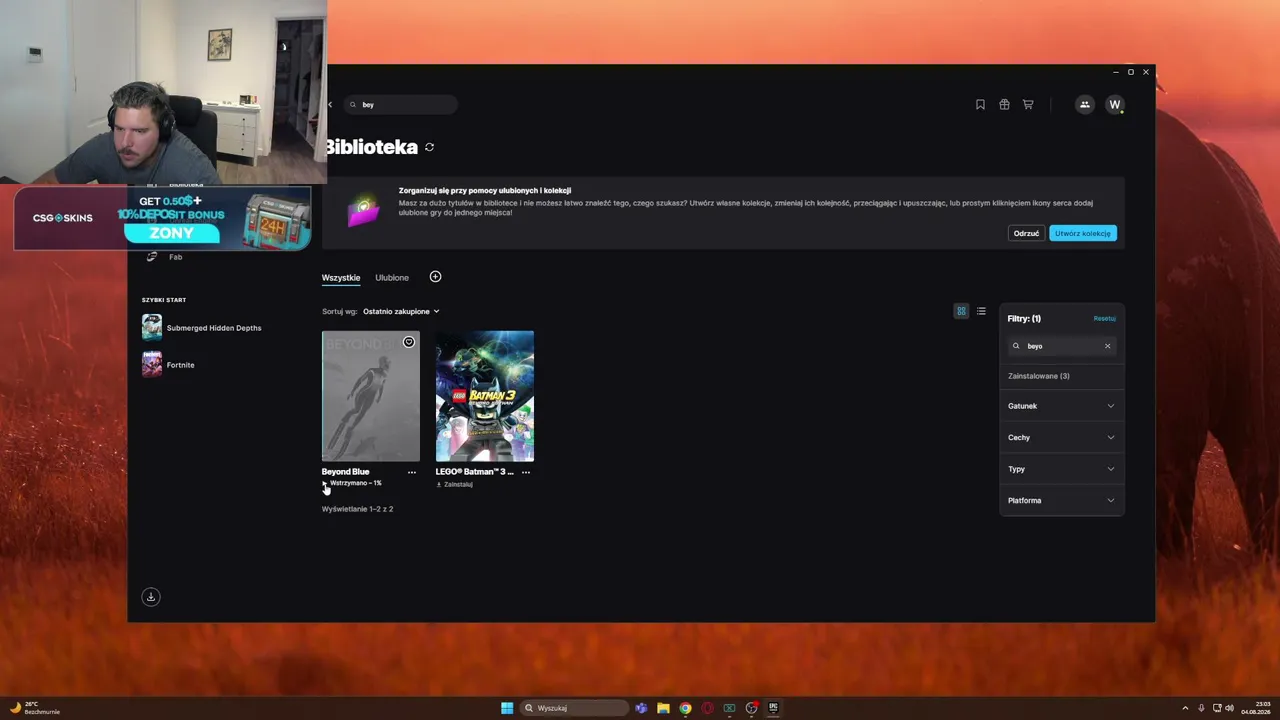Add Beyond Blue to favorites
The width and height of the screenshot is (1280, 720).
tap(409, 342)
